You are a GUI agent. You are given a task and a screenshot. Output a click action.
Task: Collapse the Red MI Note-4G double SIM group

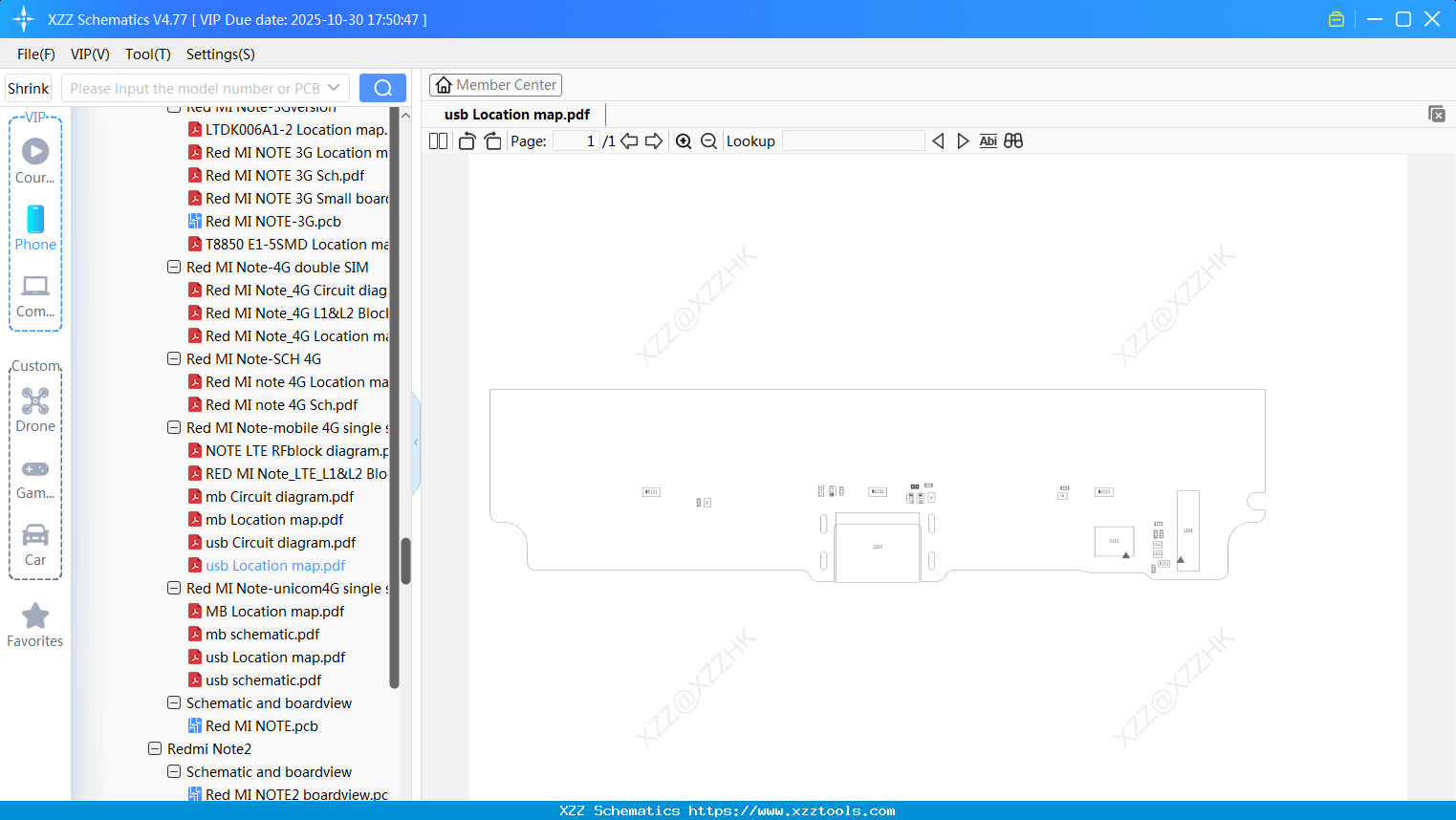[x=174, y=267]
